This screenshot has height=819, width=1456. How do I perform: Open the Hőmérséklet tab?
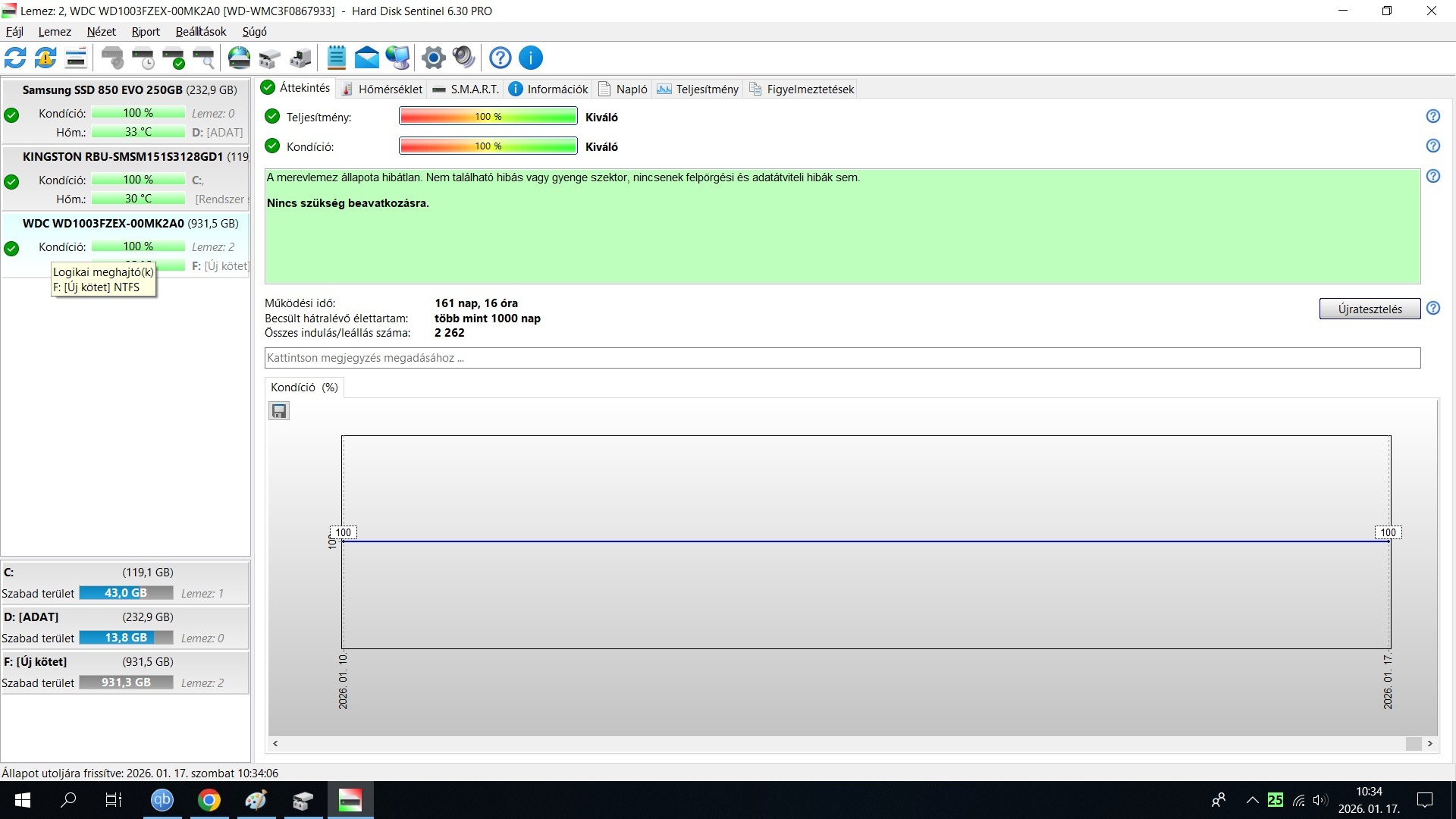(x=381, y=89)
